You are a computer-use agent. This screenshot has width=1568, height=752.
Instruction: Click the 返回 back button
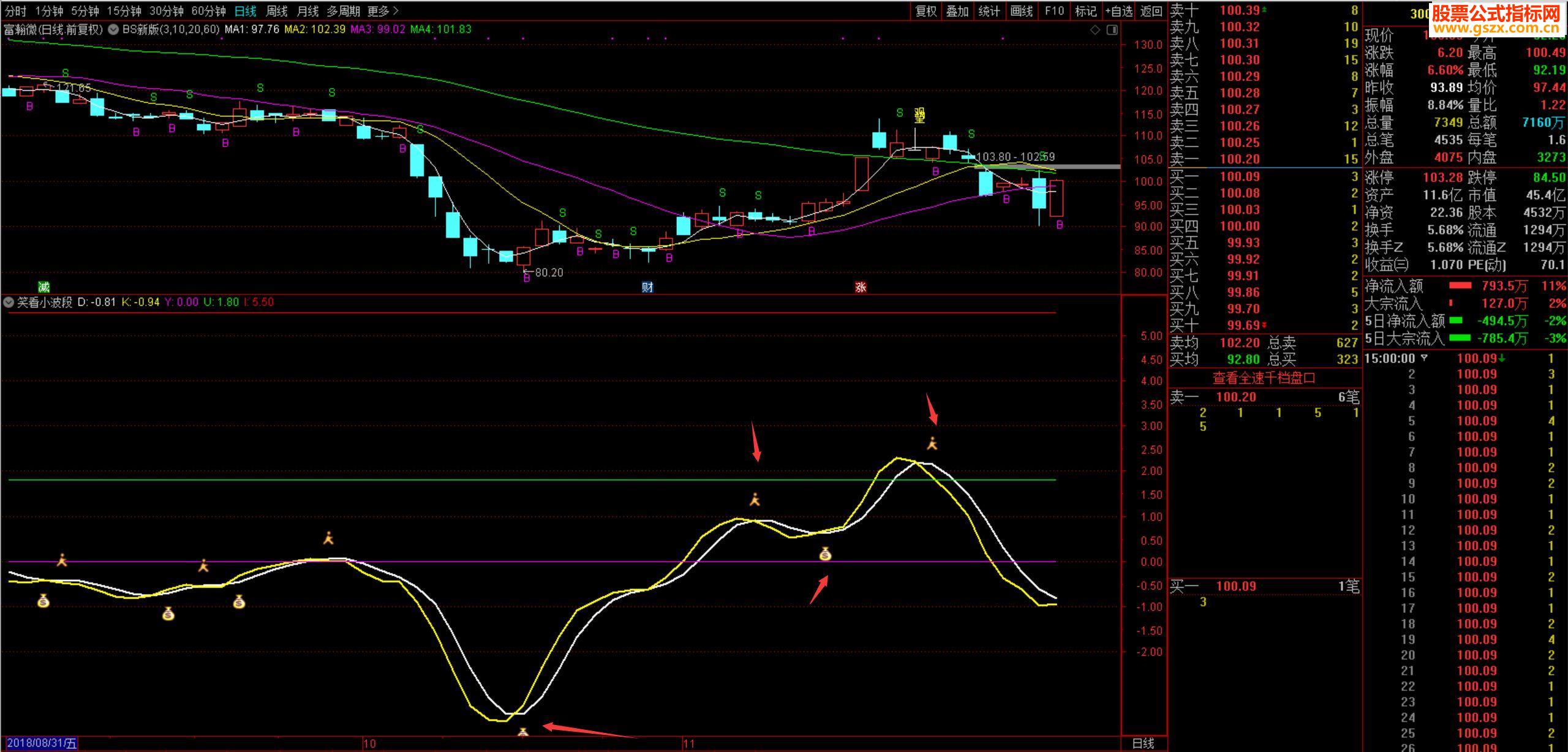1151,11
